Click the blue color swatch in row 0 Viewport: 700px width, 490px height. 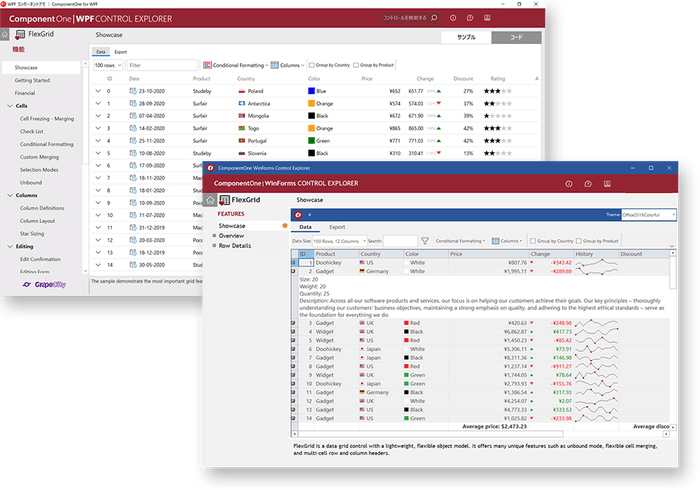[x=310, y=91]
